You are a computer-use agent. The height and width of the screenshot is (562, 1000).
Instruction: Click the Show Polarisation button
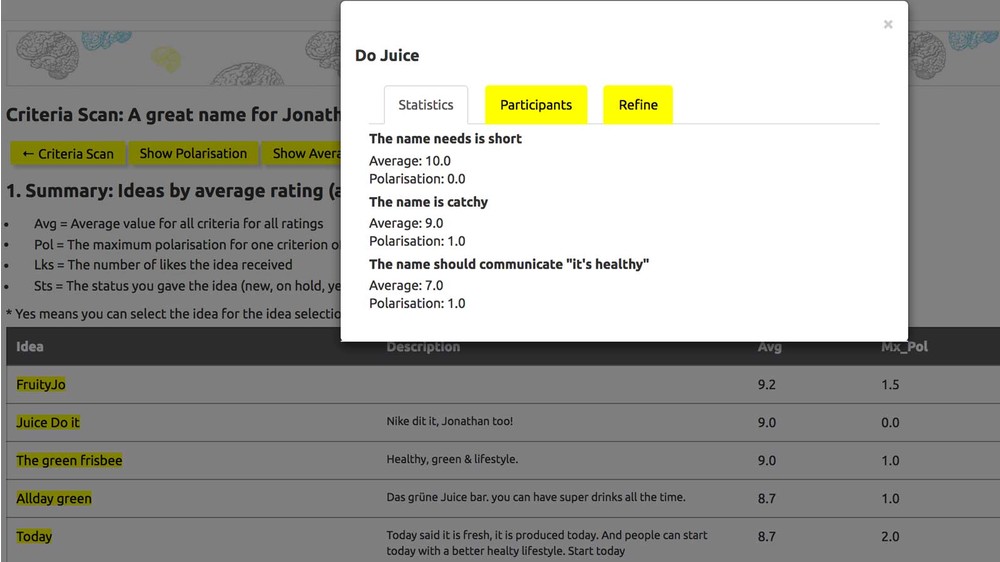coord(193,154)
